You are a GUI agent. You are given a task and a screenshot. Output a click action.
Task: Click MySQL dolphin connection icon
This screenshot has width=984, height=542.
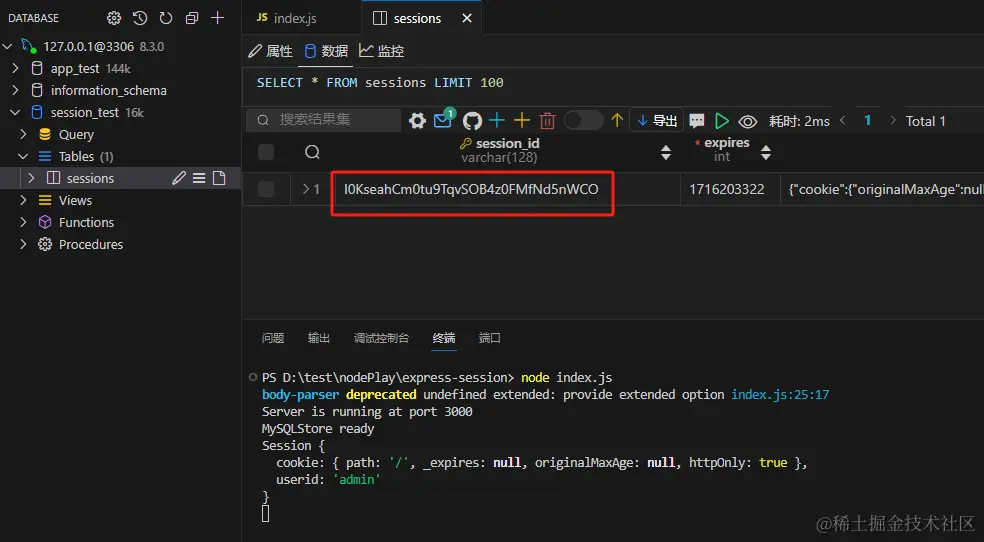point(29,46)
